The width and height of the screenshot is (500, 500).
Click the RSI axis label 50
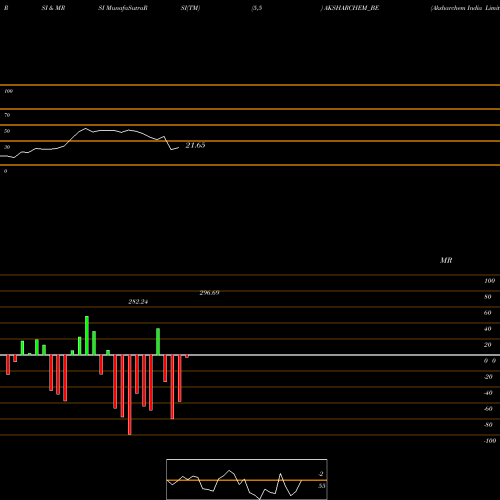coord(7,131)
